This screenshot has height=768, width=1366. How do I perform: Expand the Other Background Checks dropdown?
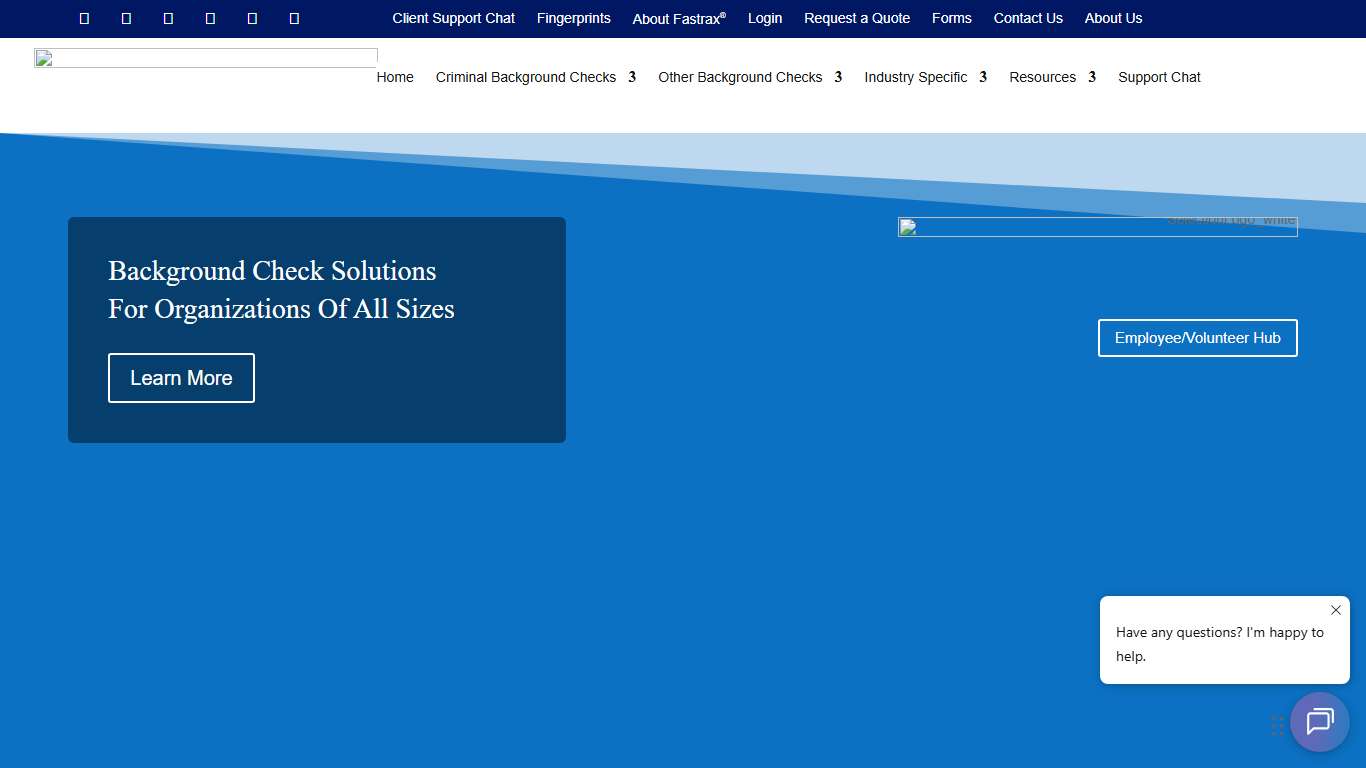click(739, 77)
